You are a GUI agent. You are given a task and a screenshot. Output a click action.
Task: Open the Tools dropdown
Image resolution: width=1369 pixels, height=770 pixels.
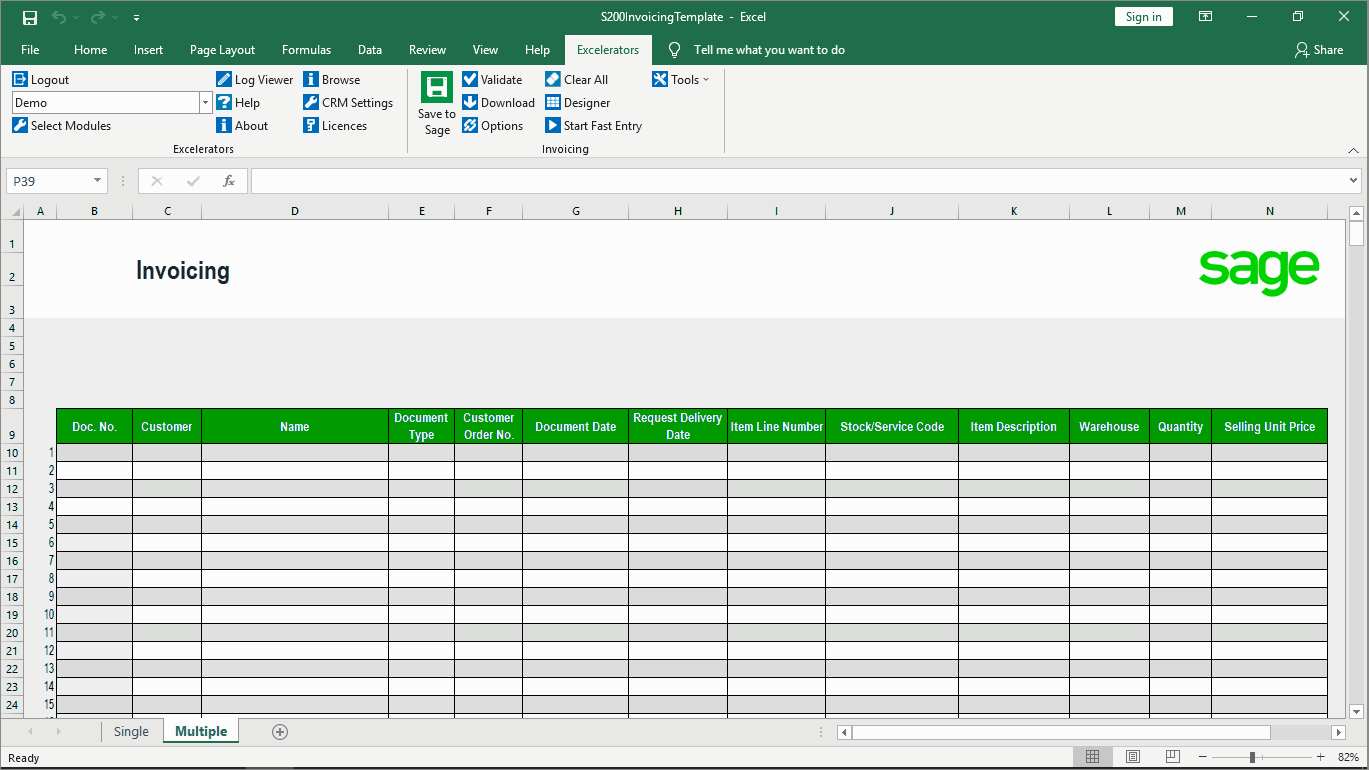(x=681, y=79)
